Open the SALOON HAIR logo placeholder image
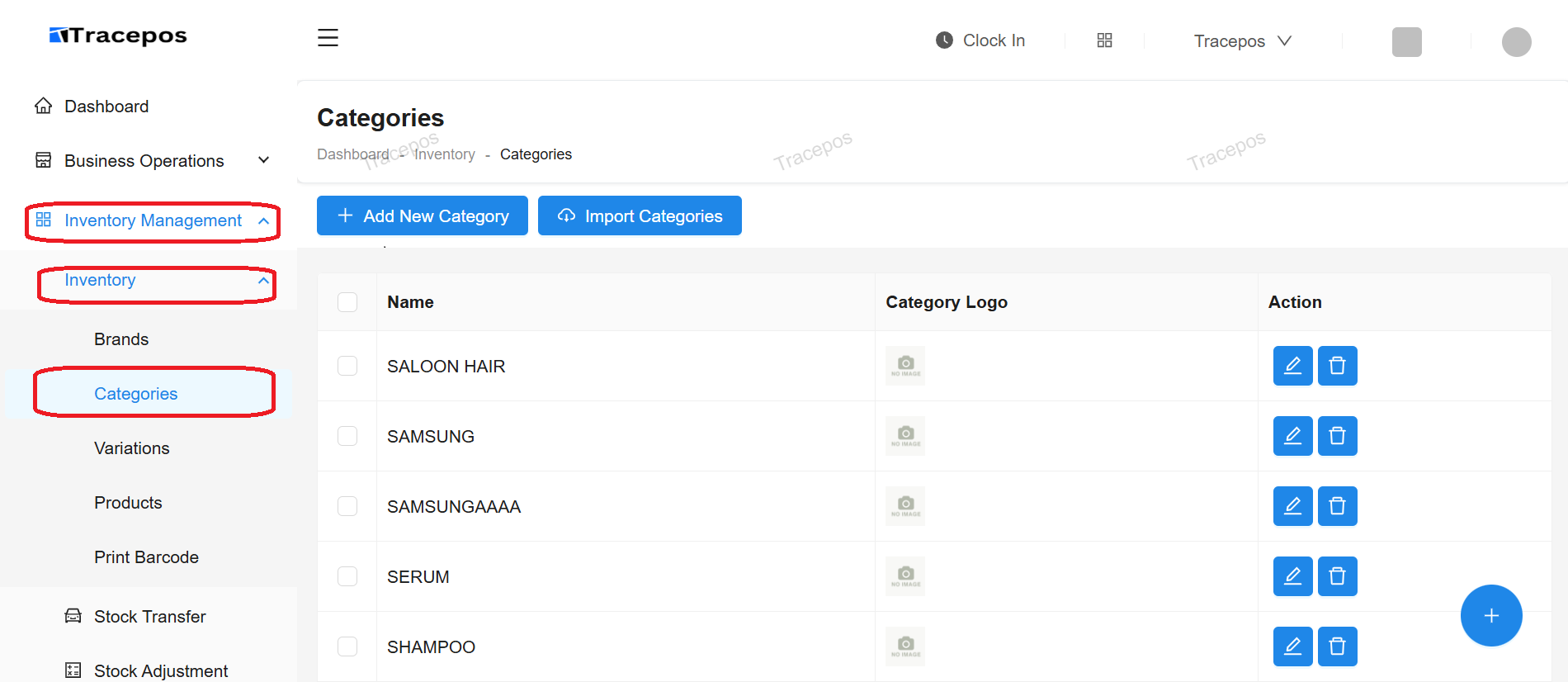 tap(905, 366)
